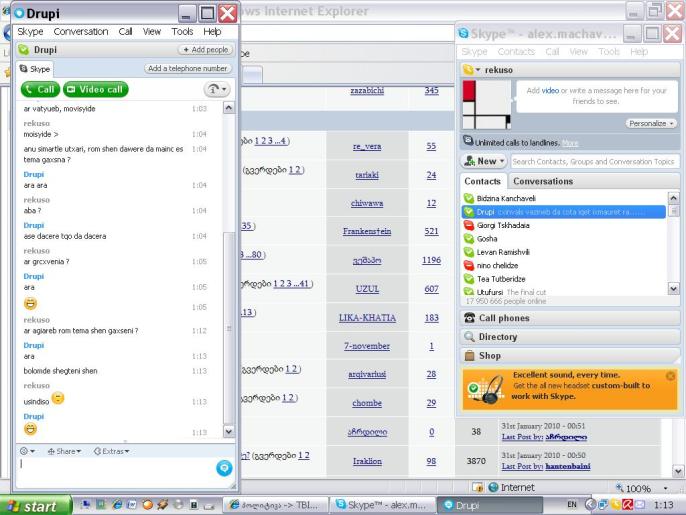Open Directory panel
Viewport: 686px width, 515px height.
click(570, 337)
